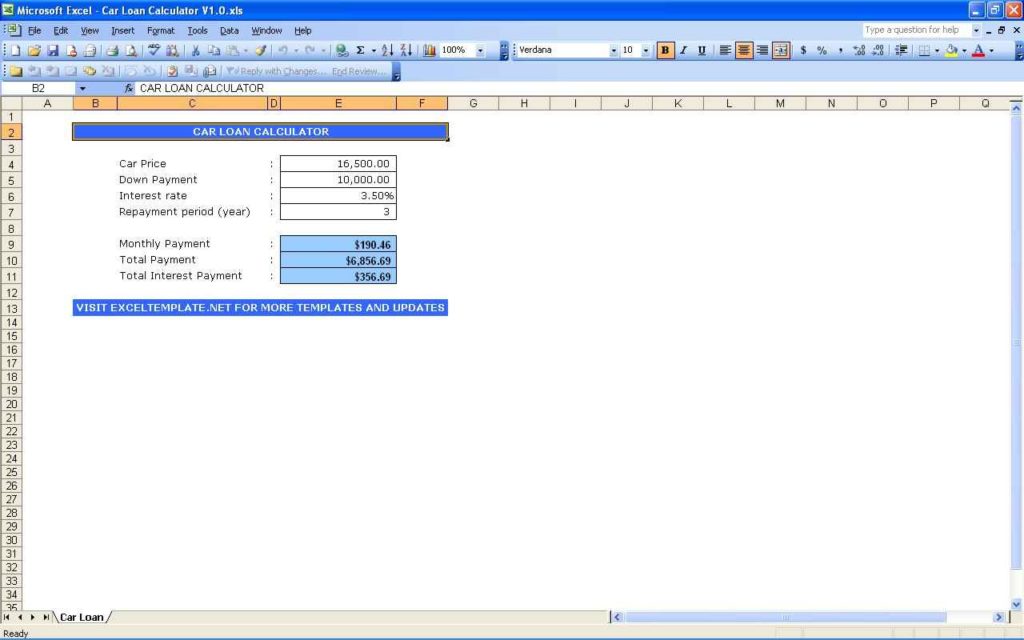Click the Format Painter brush icon
1024x640 pixels.
point(260,50)
